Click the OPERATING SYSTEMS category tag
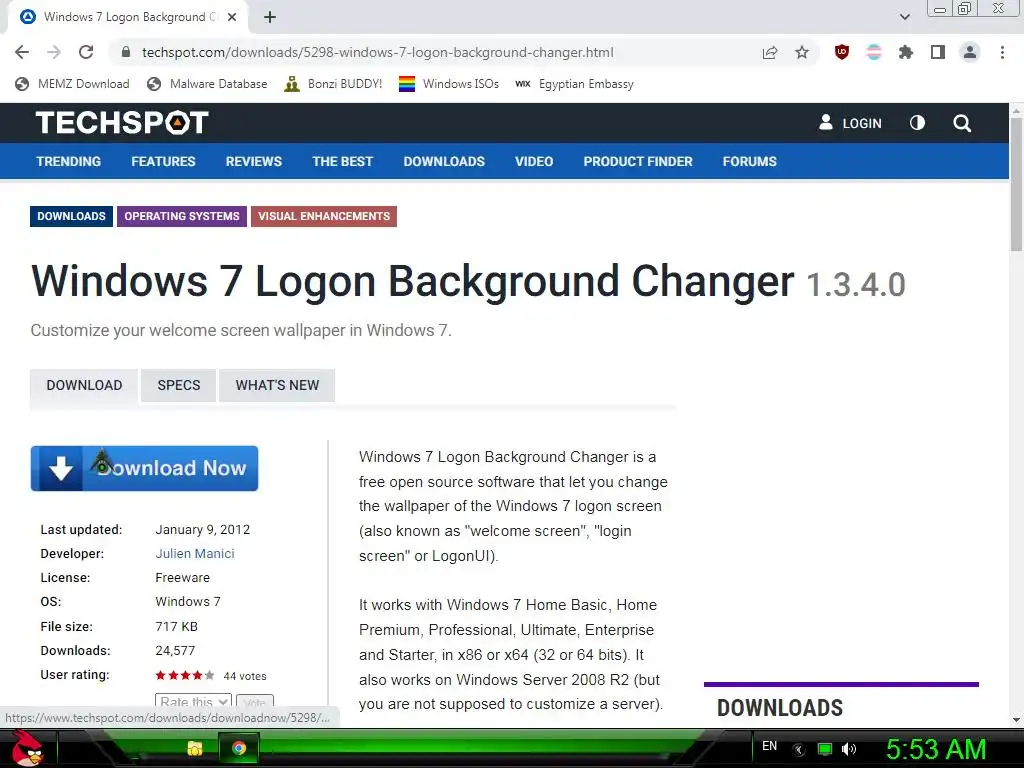Image resolution: width=1024 pixels, height=768 pixels. point(182,216)
